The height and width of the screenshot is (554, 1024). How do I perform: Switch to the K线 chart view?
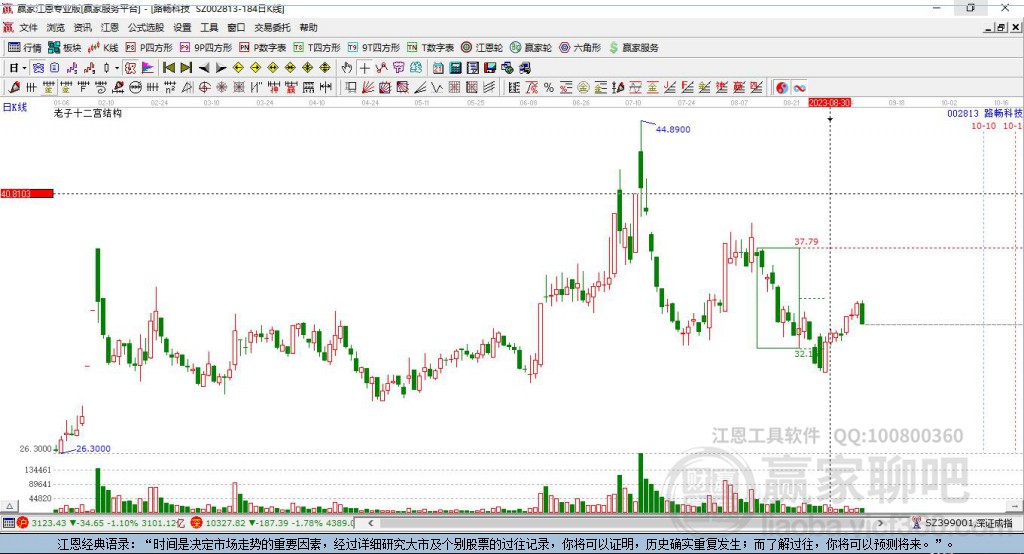[x=103, y=48]
